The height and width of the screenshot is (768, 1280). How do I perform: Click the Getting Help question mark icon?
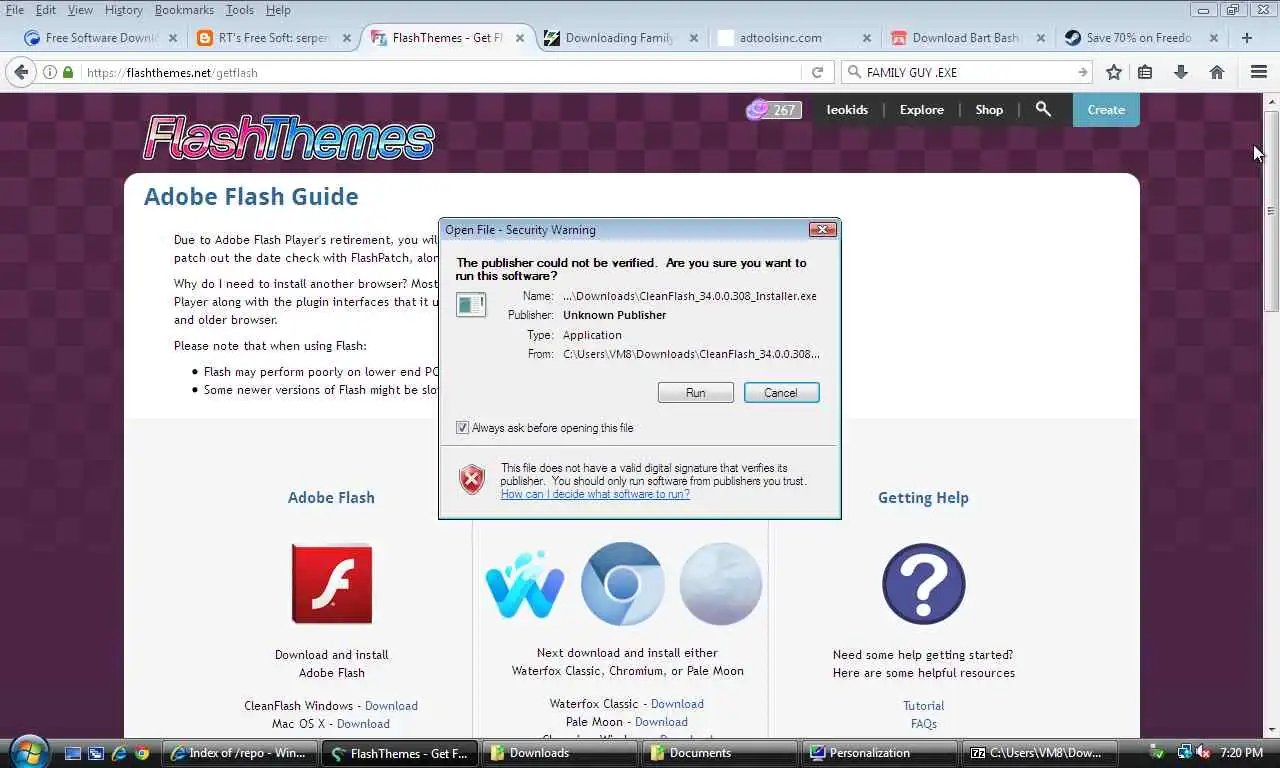click(924, 584)
